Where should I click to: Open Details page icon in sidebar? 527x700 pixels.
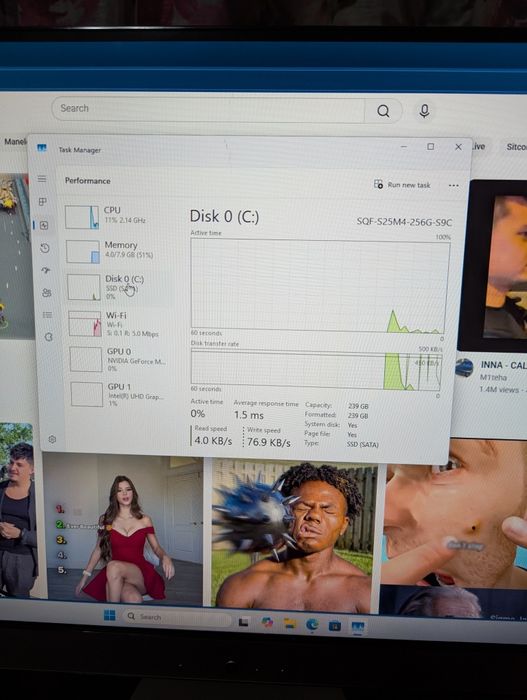pos(47,315)
